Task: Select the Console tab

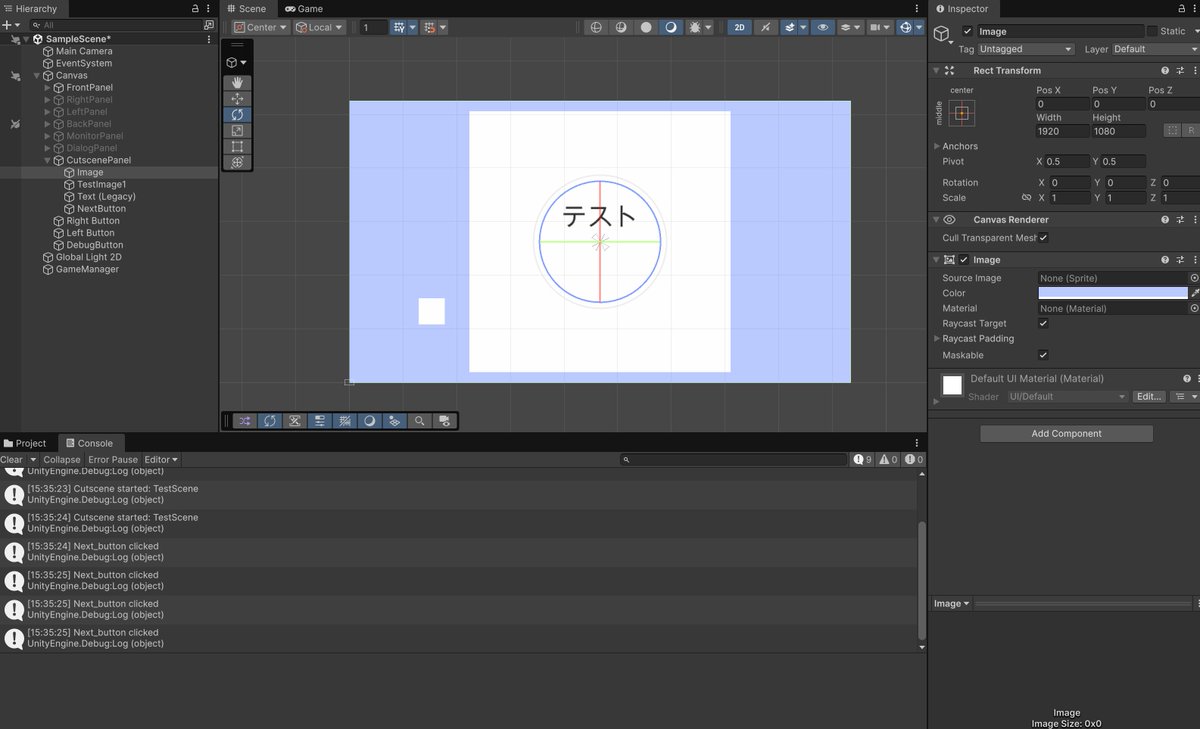Action: [89, 443]
